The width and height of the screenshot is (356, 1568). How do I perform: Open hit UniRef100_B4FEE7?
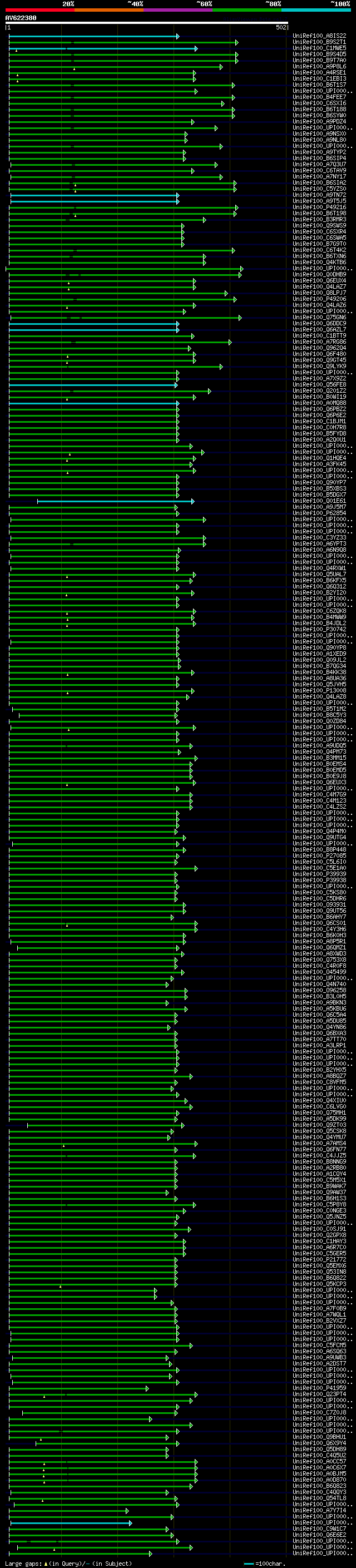click(319, 97)
